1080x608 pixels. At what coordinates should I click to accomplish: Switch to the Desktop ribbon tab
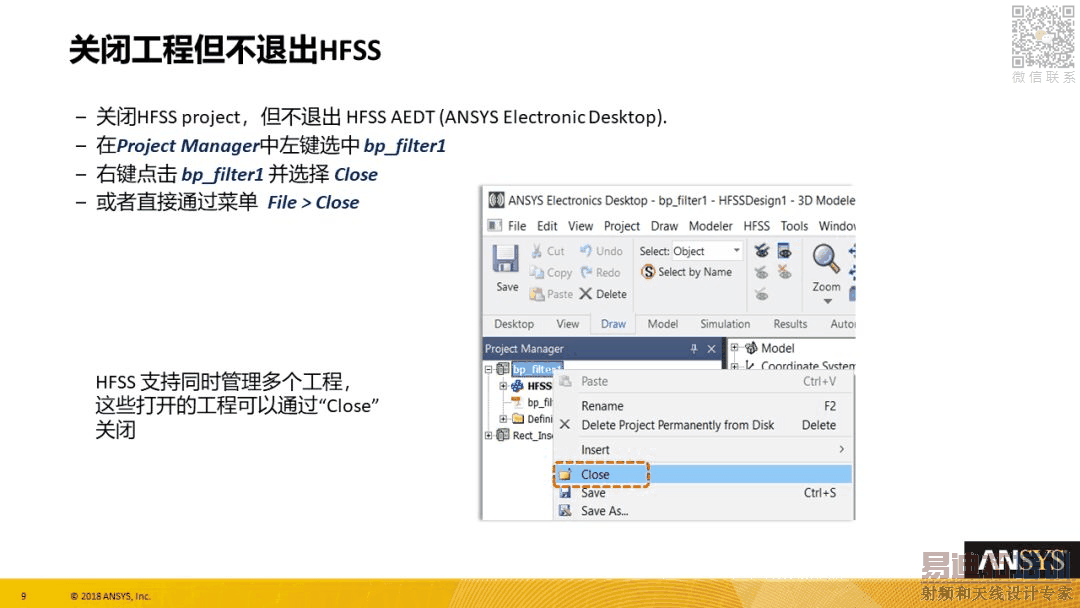(x=514, y=324)
